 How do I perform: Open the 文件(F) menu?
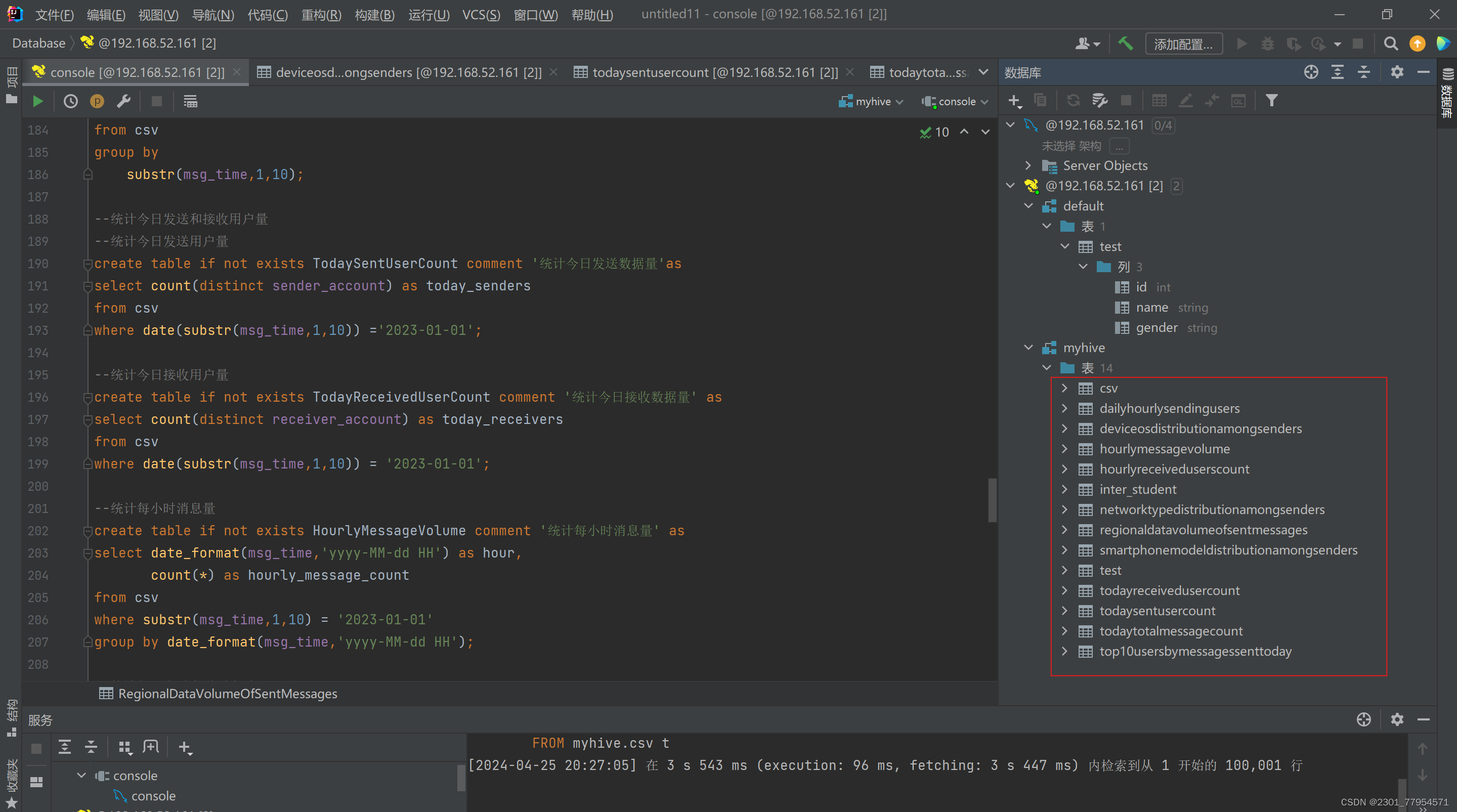pos(54,15)
